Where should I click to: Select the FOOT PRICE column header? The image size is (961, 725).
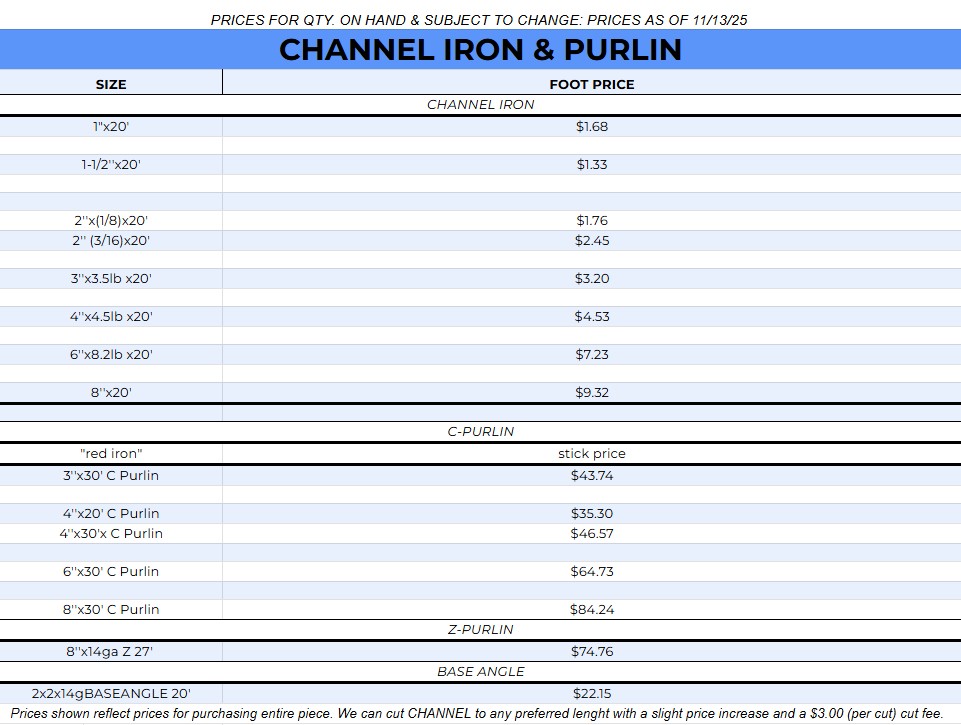[x=591, y=84]
